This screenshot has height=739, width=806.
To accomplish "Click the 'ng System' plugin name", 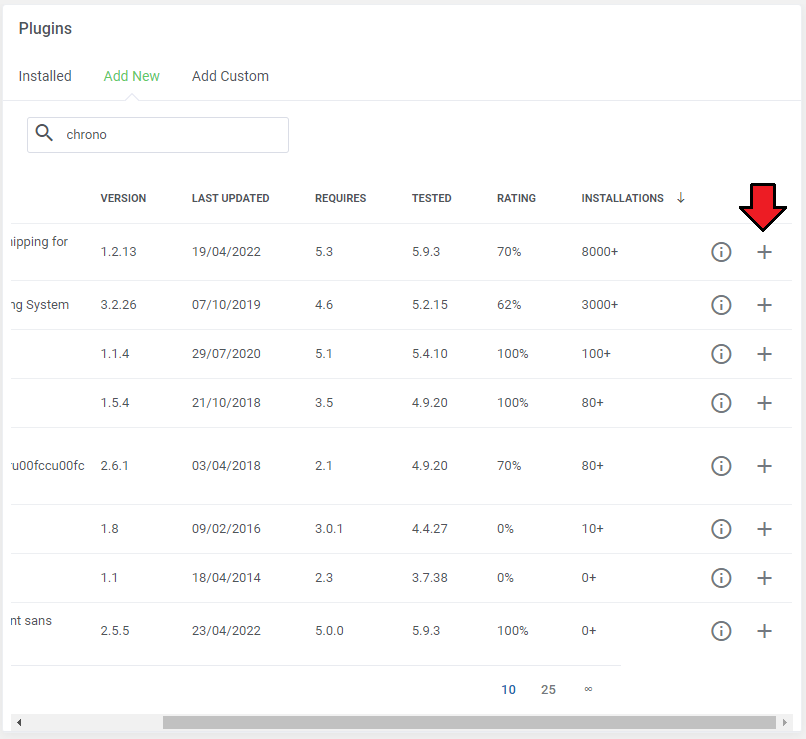I will [40, 305].
